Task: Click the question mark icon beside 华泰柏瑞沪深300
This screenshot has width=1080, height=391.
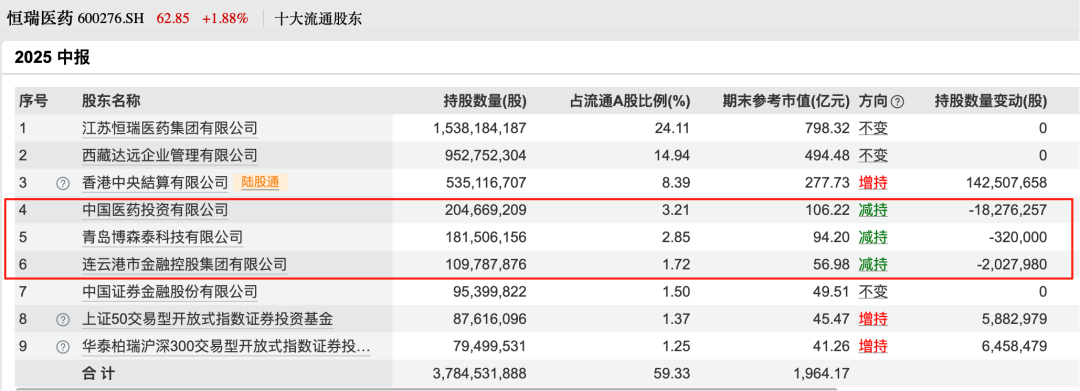Action: (x=63, y=347)
